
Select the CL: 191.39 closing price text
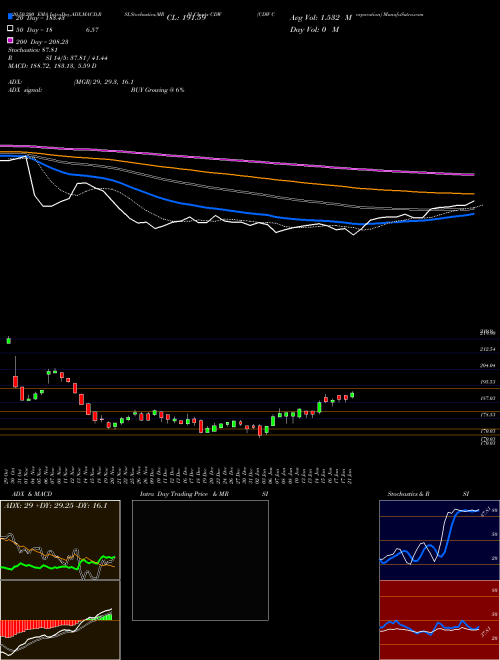click(x=186, y=18)
